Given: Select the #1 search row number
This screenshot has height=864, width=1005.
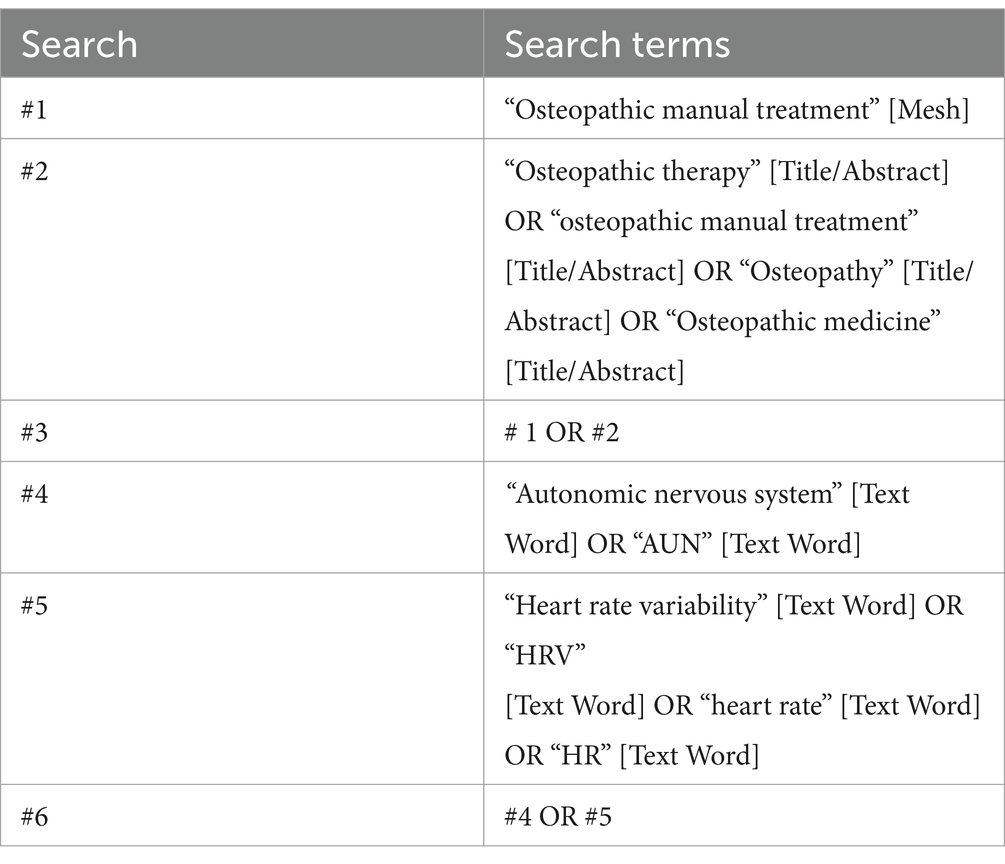Looking at the screenshot, I should [34, 110].
